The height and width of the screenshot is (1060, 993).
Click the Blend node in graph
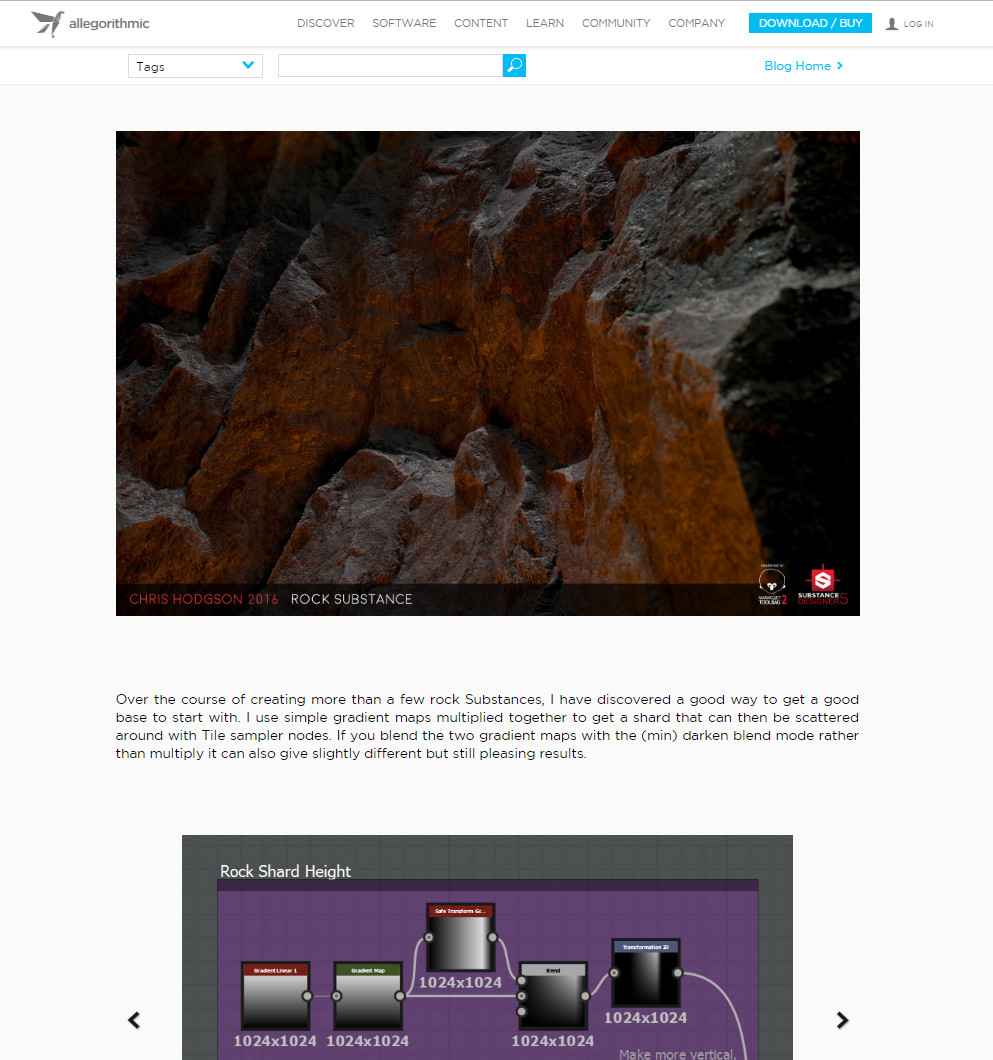tap(553, 996)
